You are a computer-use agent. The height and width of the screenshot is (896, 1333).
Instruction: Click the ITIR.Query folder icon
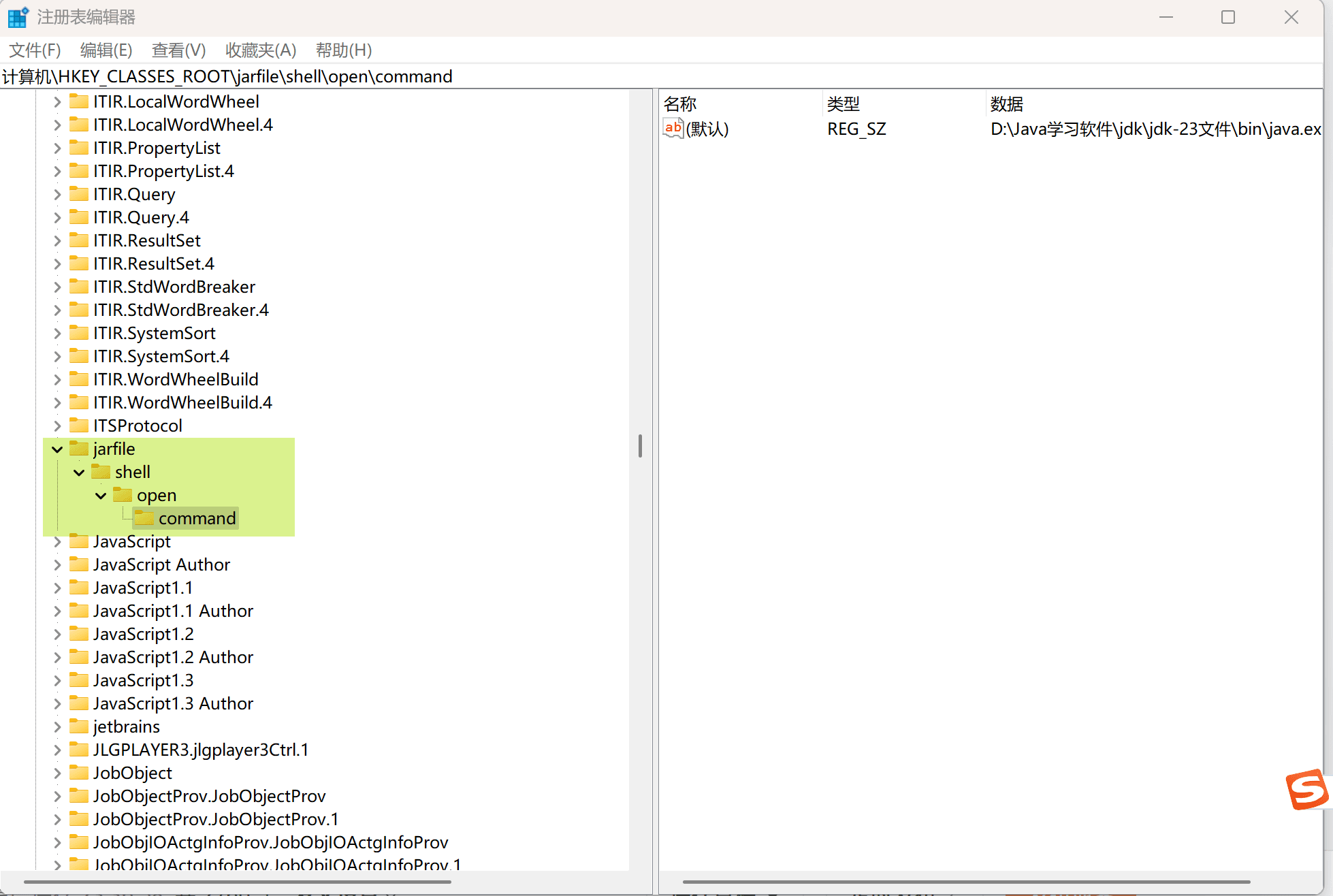79,194
